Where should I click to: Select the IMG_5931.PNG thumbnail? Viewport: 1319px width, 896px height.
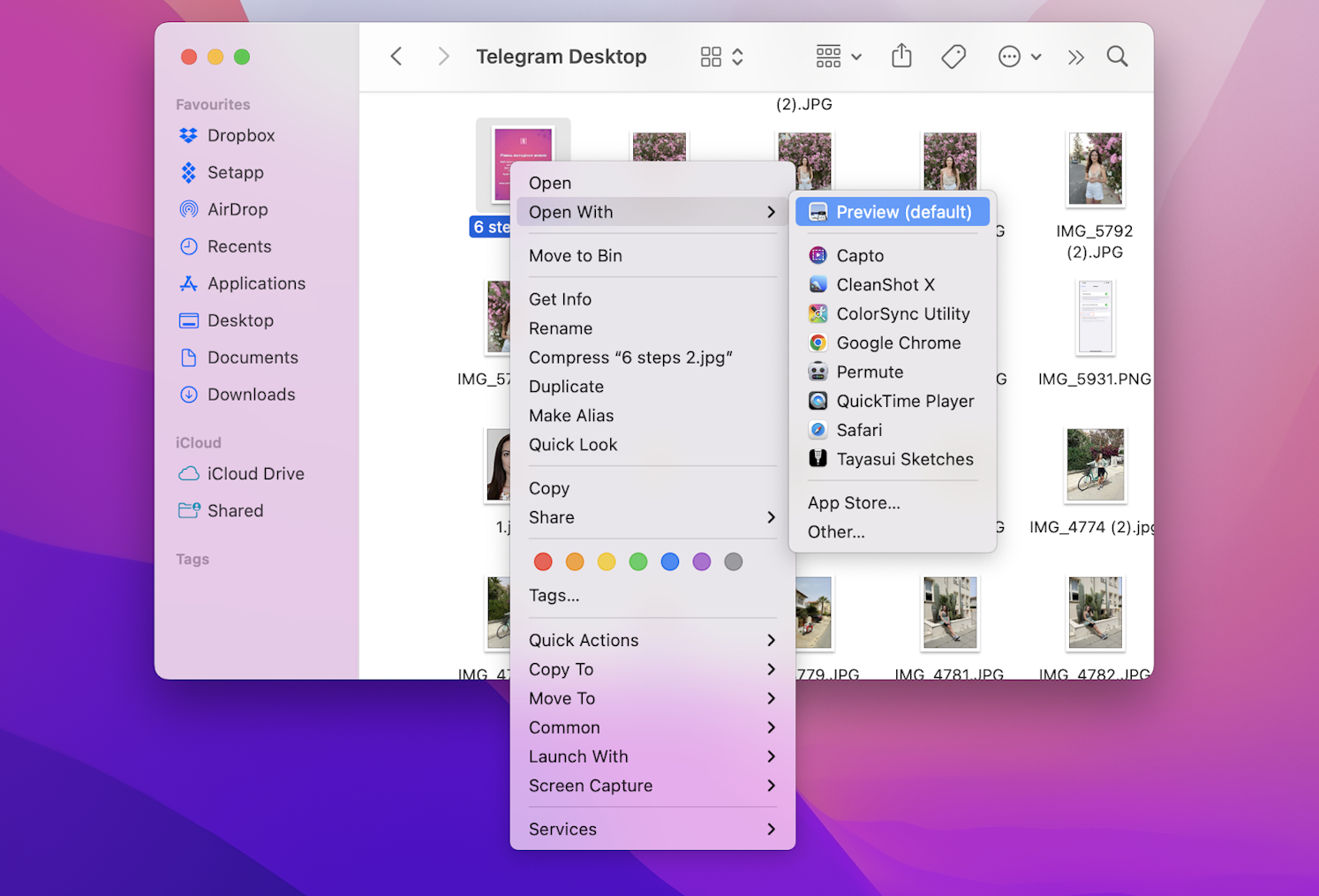click(x=1095, y=318)
